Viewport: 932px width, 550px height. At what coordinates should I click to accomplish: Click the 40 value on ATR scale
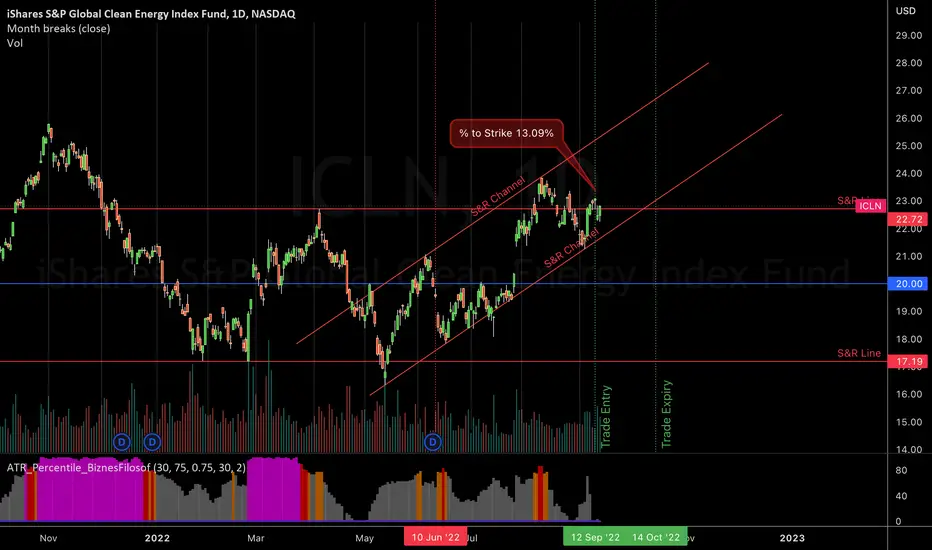[x=901, y=496]
